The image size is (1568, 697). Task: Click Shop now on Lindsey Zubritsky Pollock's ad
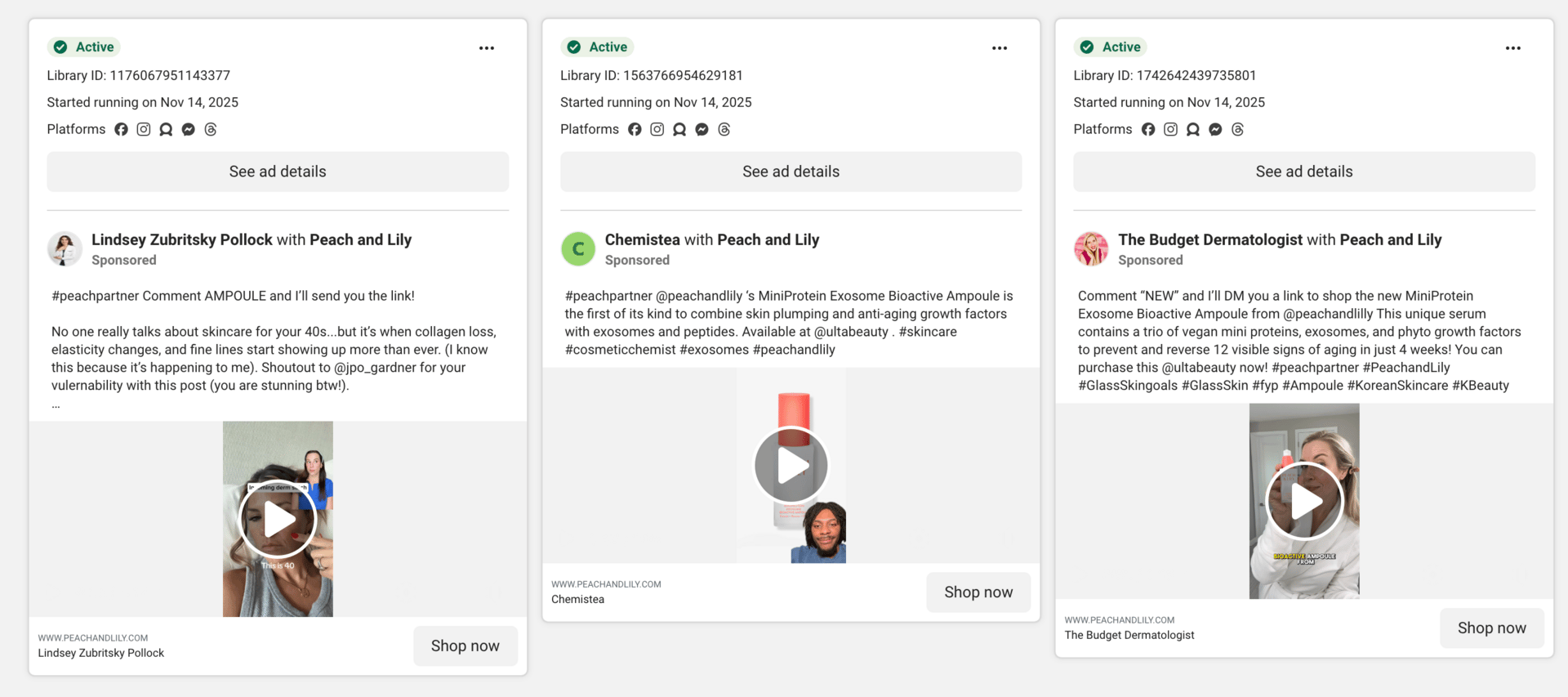465,646
